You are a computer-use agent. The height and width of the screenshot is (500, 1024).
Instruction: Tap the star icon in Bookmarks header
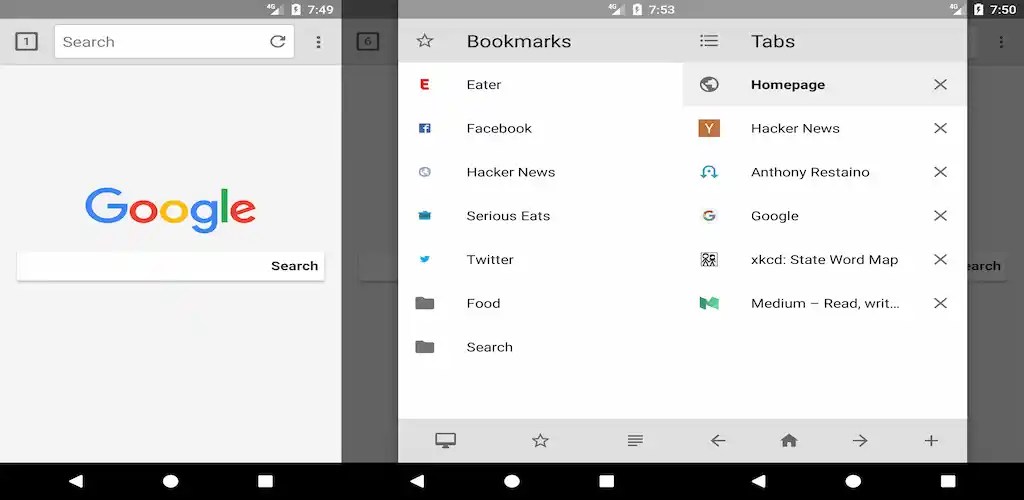(424, 41)
